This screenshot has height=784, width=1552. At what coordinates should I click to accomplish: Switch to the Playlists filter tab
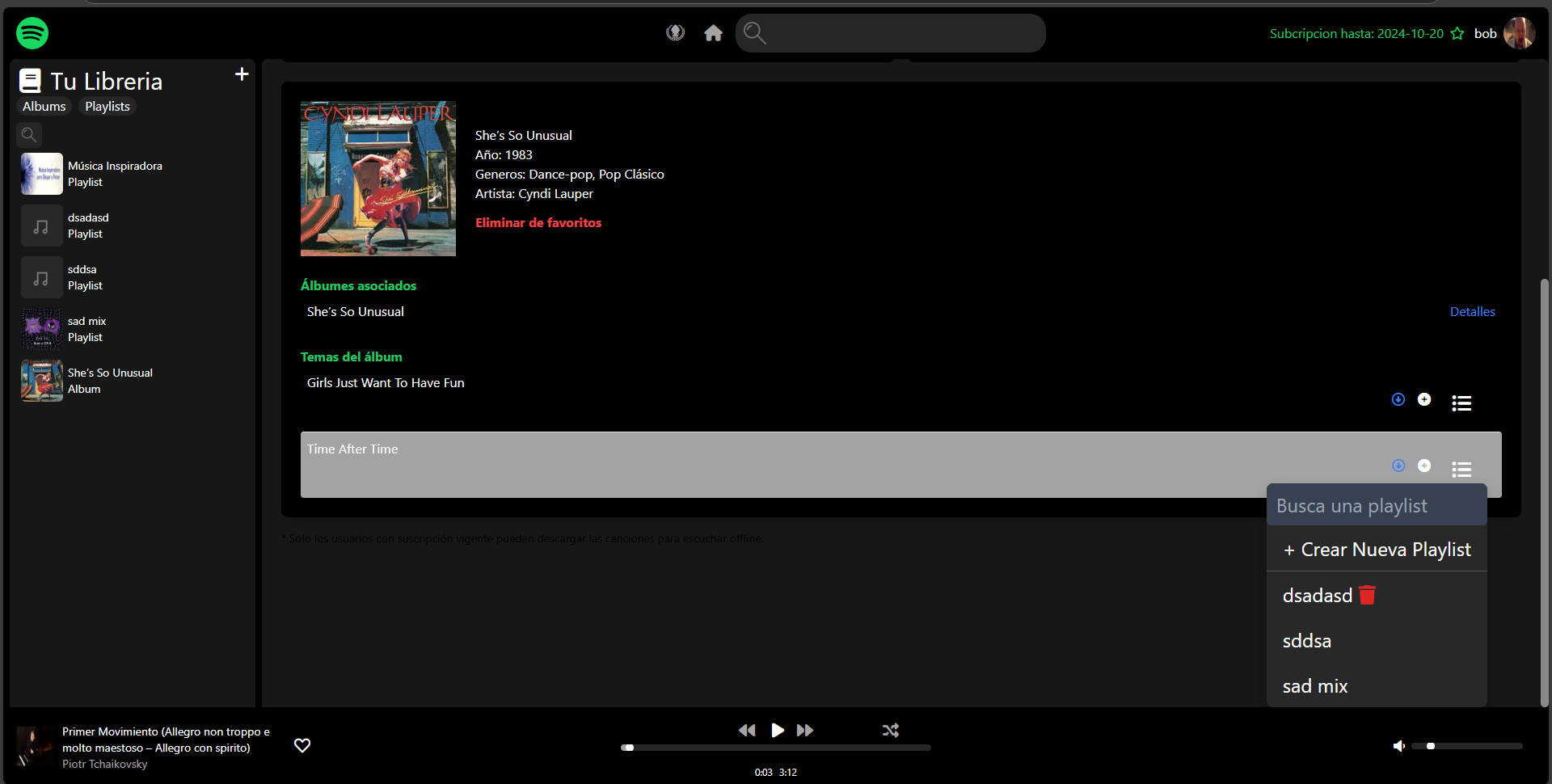click(x=108, y=107)
